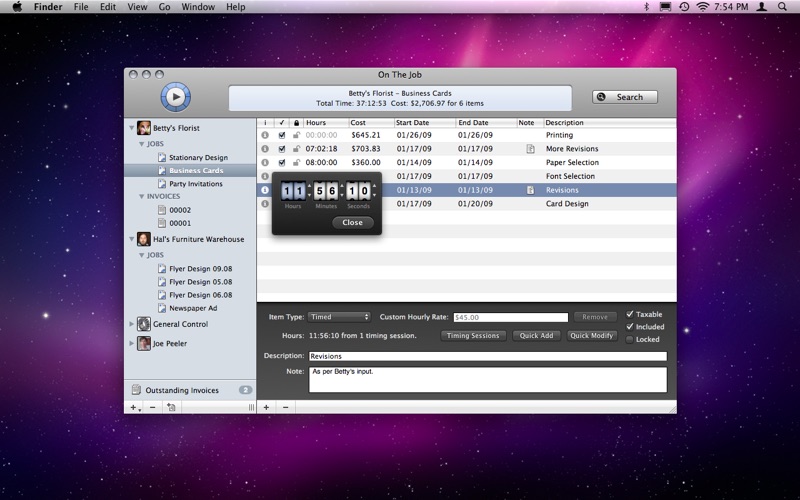Open the Edit menu

(x=108, y=7)
